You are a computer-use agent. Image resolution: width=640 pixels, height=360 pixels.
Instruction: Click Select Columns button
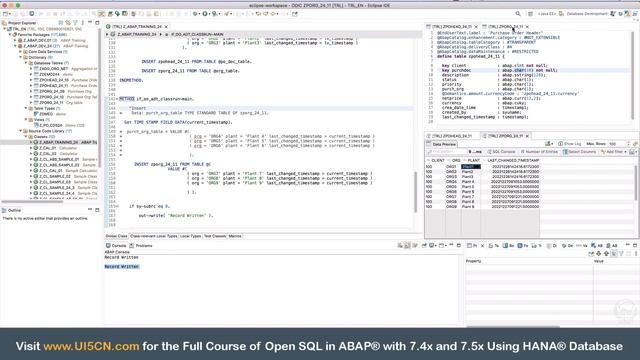(580, 152)
